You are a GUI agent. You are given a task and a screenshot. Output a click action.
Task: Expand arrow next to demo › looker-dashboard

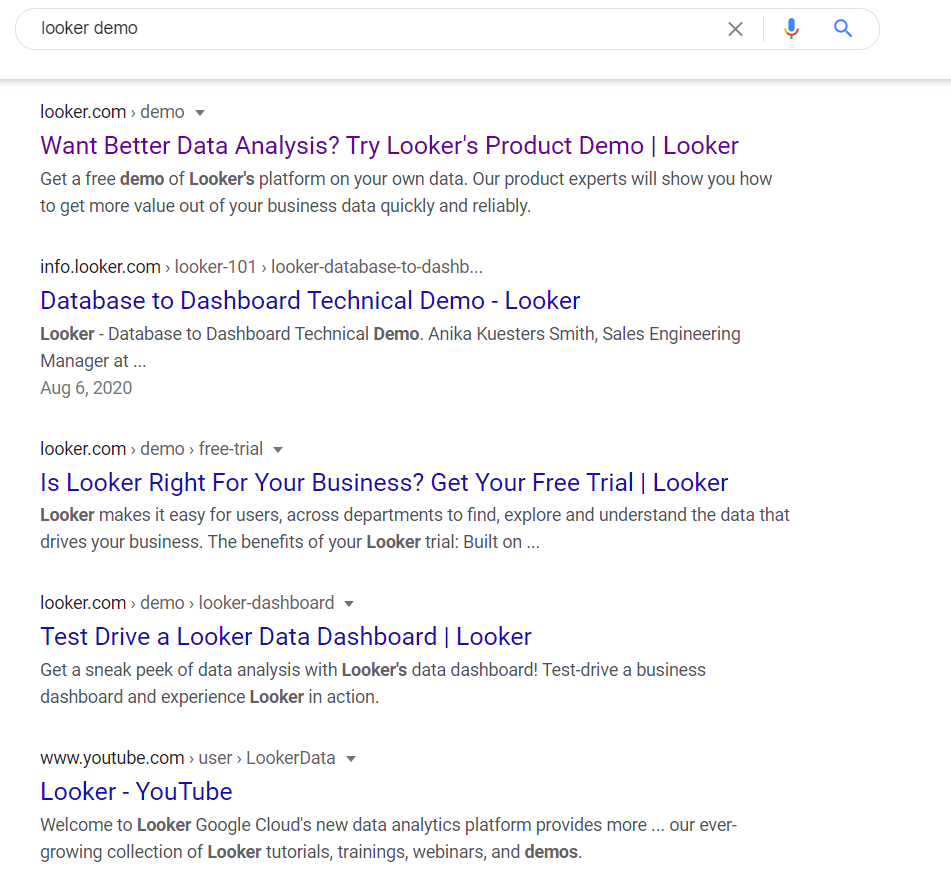point(349,604)
